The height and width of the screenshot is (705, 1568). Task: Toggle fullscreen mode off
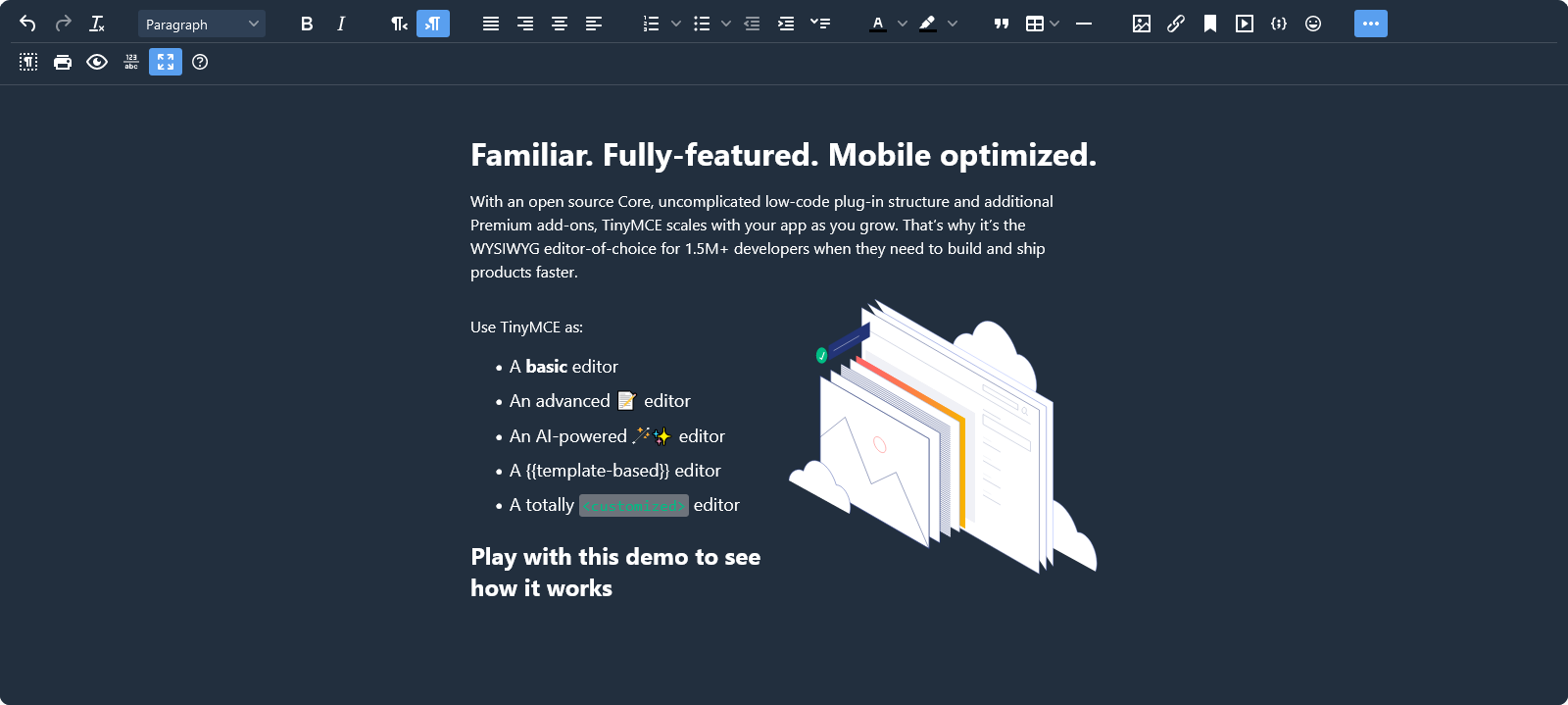tap(166, 62)
